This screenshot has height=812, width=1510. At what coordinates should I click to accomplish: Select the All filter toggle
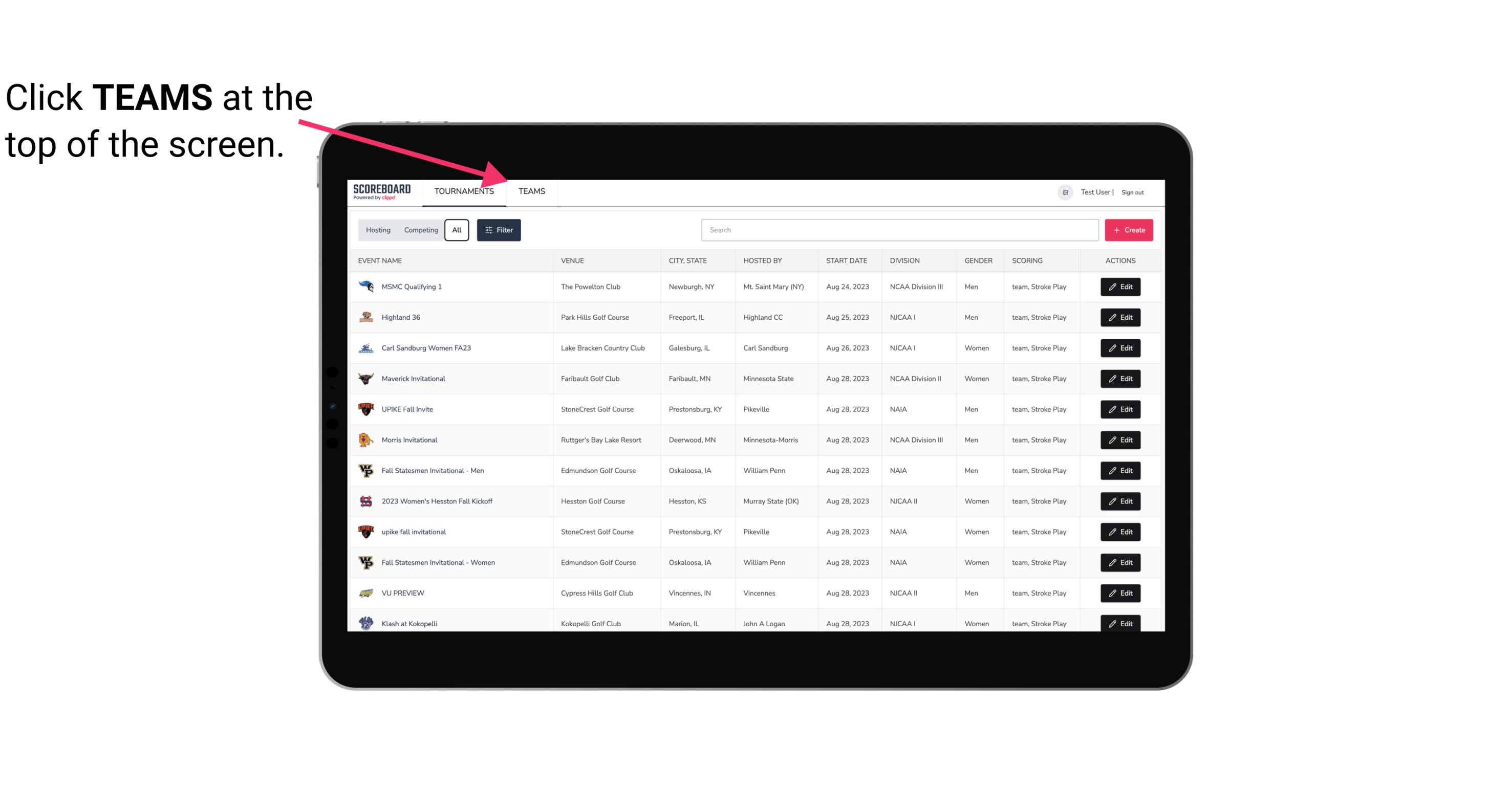click(x=457, y=230)
